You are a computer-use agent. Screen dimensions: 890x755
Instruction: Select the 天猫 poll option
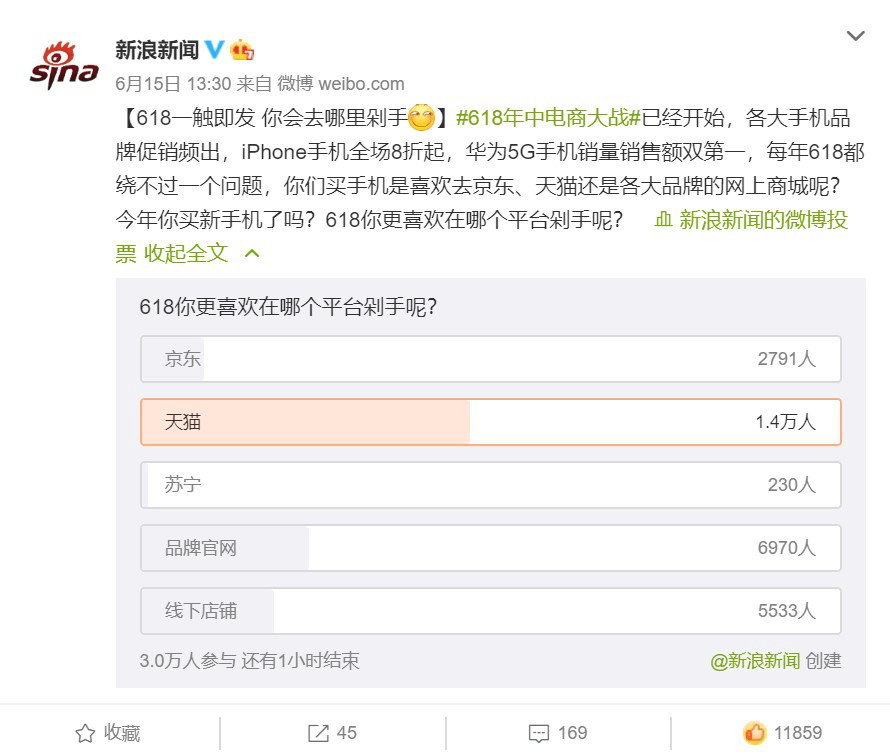pyautogui.click(x=490, y=422)
